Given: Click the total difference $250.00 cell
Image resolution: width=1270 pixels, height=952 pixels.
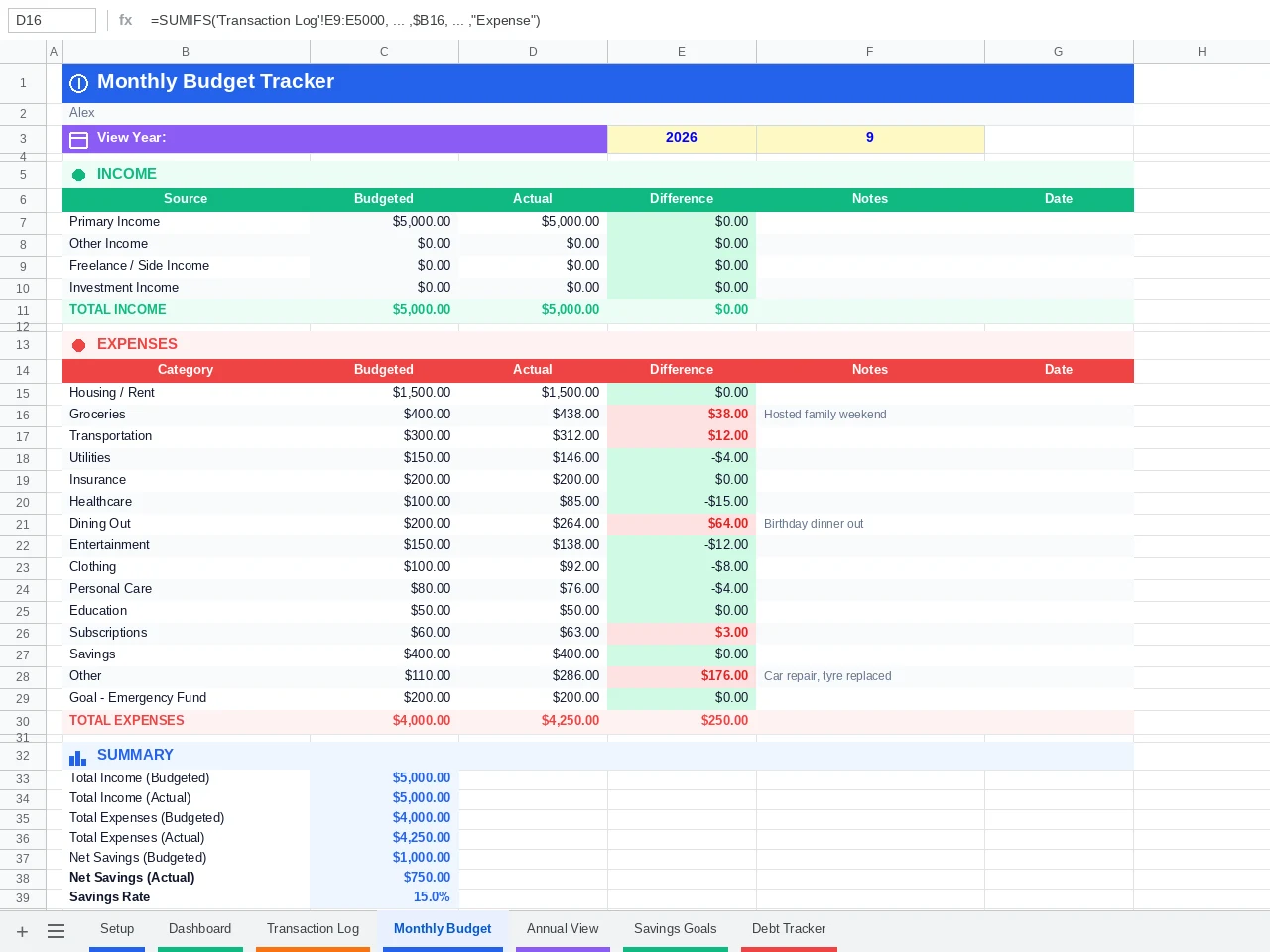Looking at the screenshot, I should tap(682, 721).
